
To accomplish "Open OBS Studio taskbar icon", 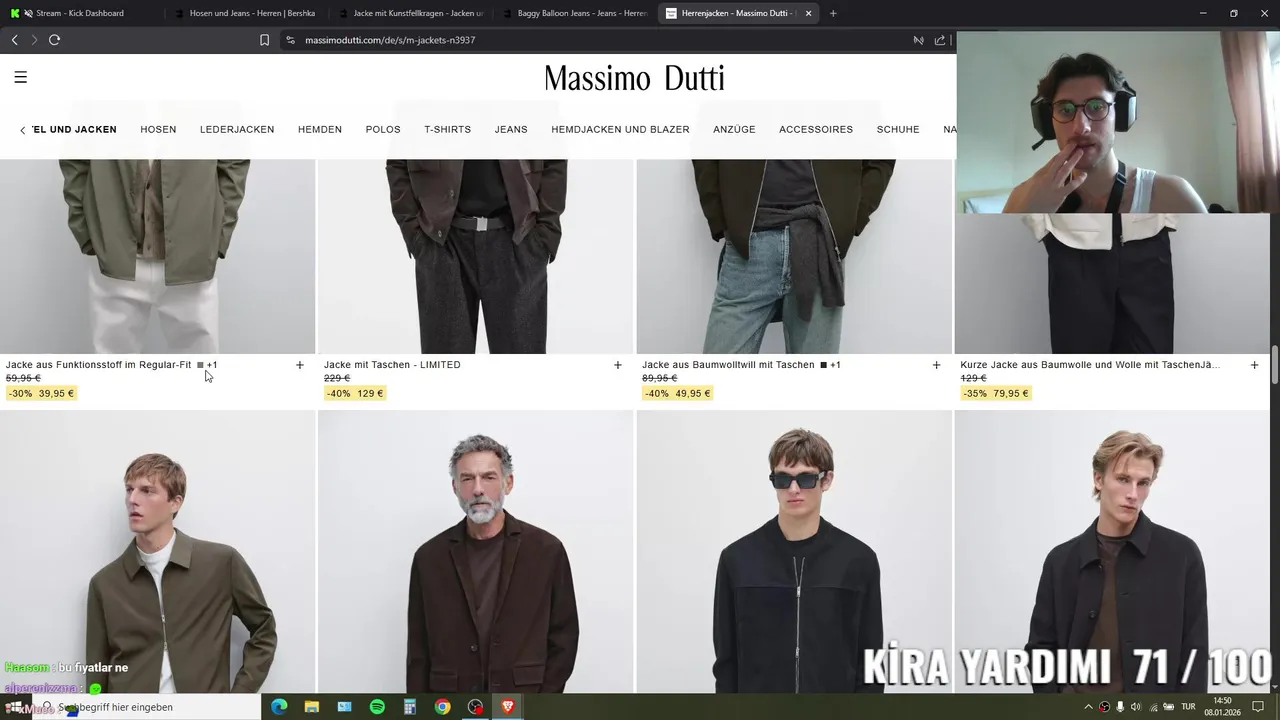I will (x=475, y=707).
